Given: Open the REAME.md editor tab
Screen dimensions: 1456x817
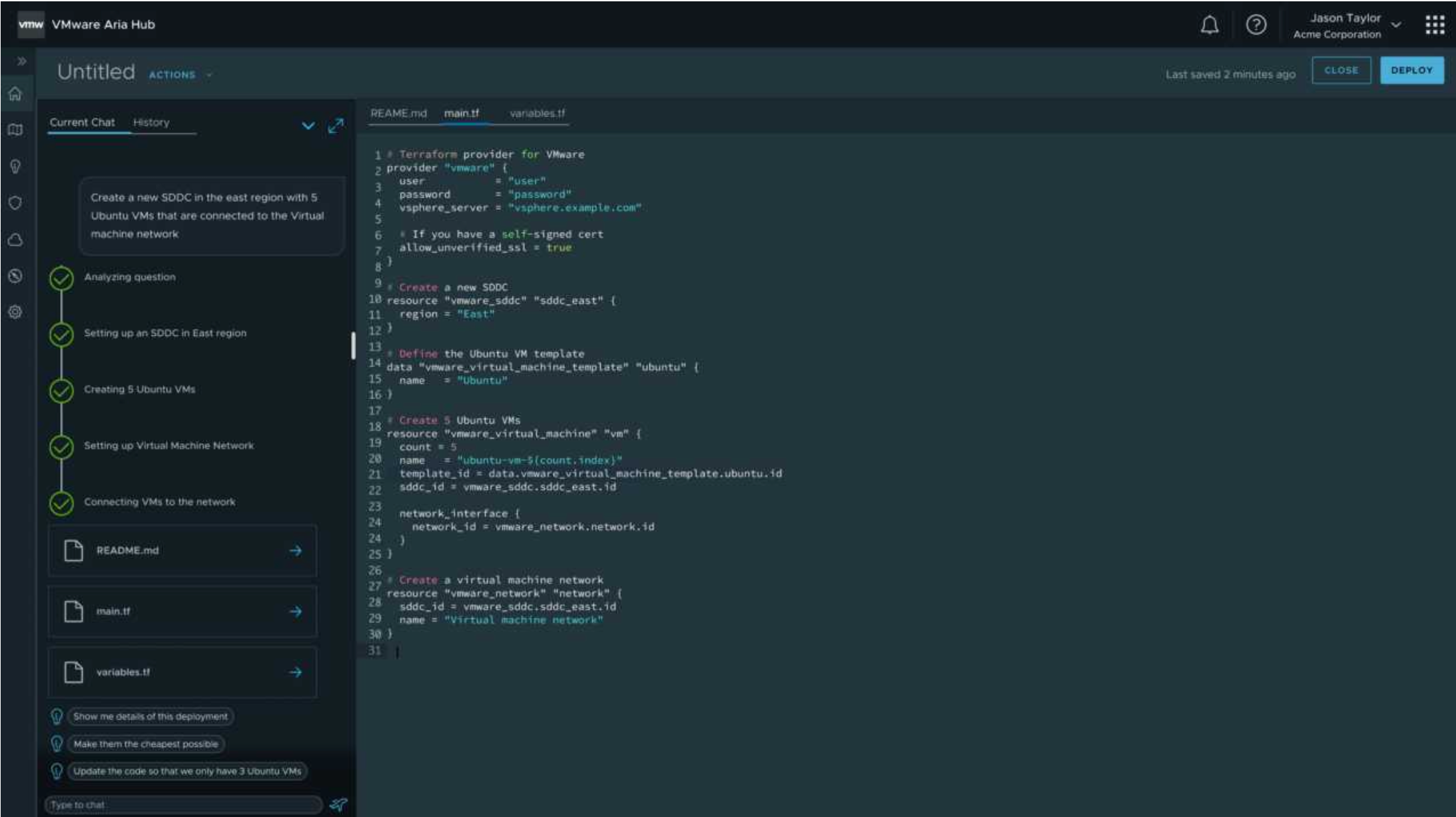Looking at the screenshot, I should click(398, 113).
